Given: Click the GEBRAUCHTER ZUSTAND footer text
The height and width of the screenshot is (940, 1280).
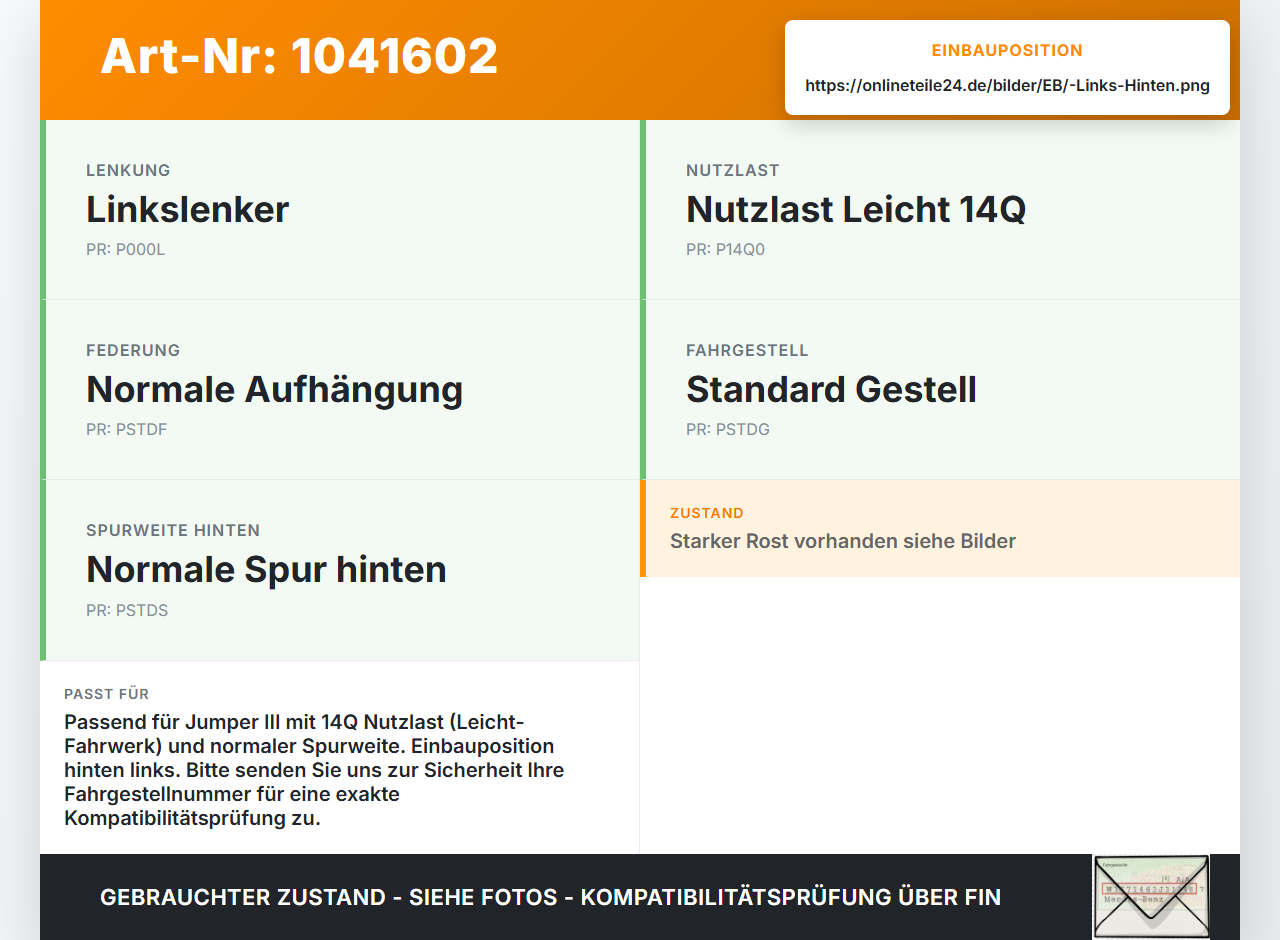Looking at the screenshot, I should [x=550, y=897].
